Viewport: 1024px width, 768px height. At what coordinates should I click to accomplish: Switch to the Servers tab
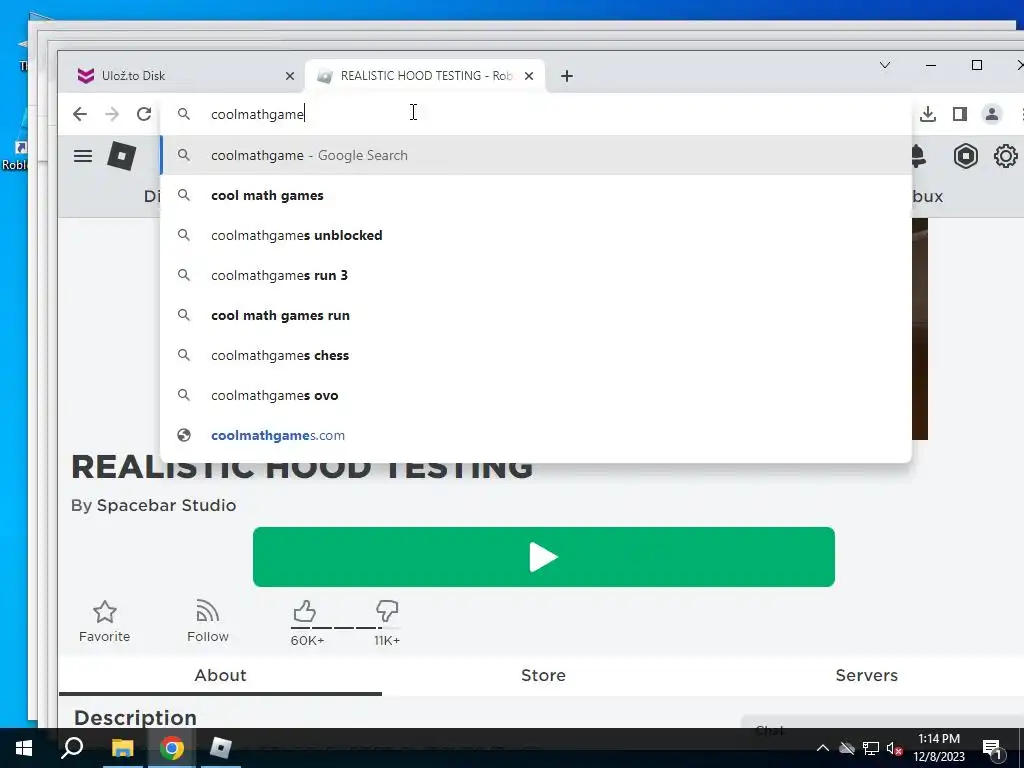866,675
